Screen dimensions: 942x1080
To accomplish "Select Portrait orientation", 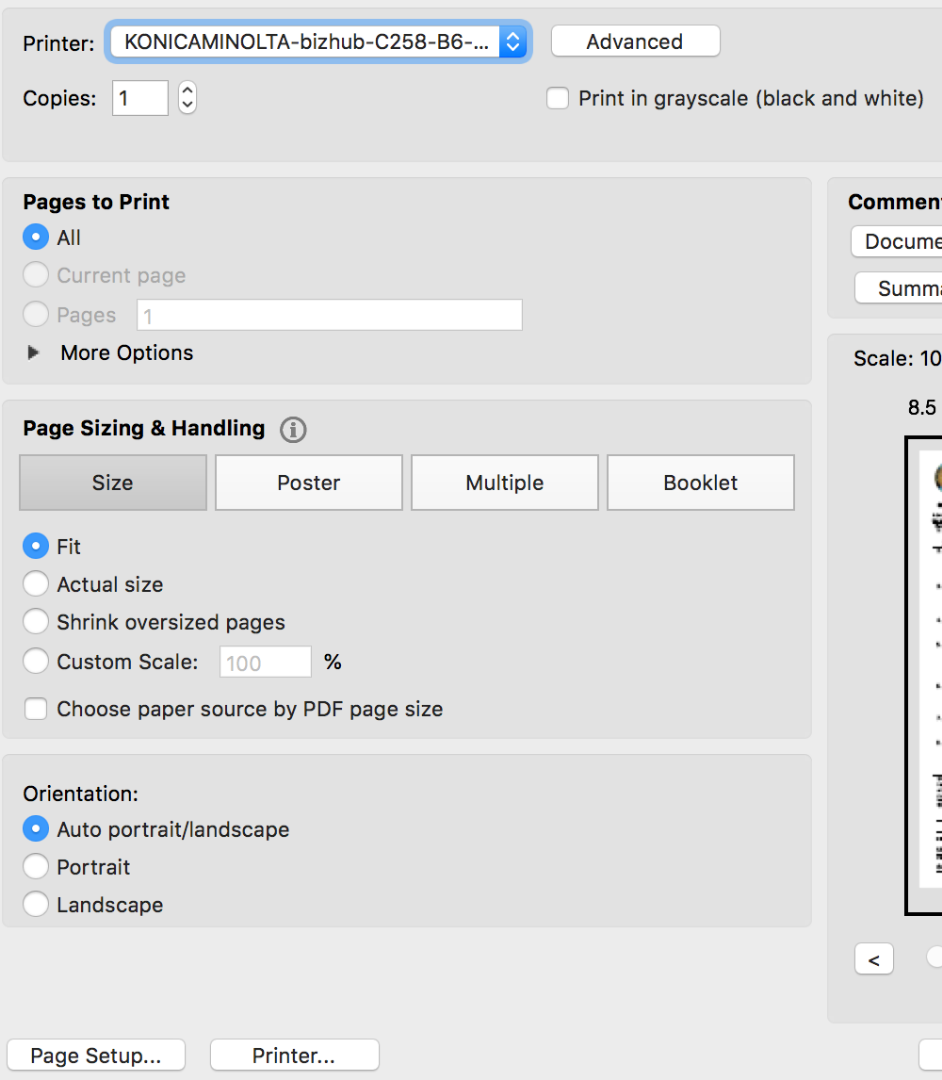I will pyautogui.click(x=36, y=867).
